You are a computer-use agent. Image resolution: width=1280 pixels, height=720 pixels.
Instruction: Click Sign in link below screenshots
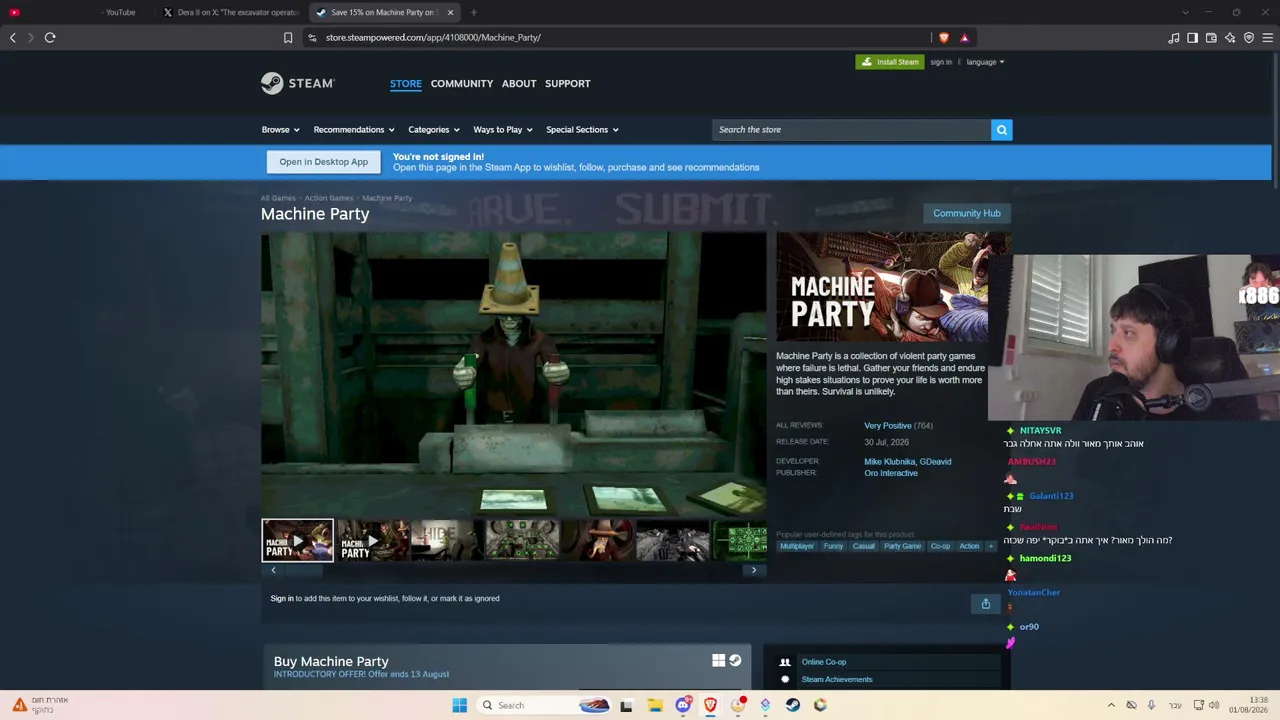(282, 599)
